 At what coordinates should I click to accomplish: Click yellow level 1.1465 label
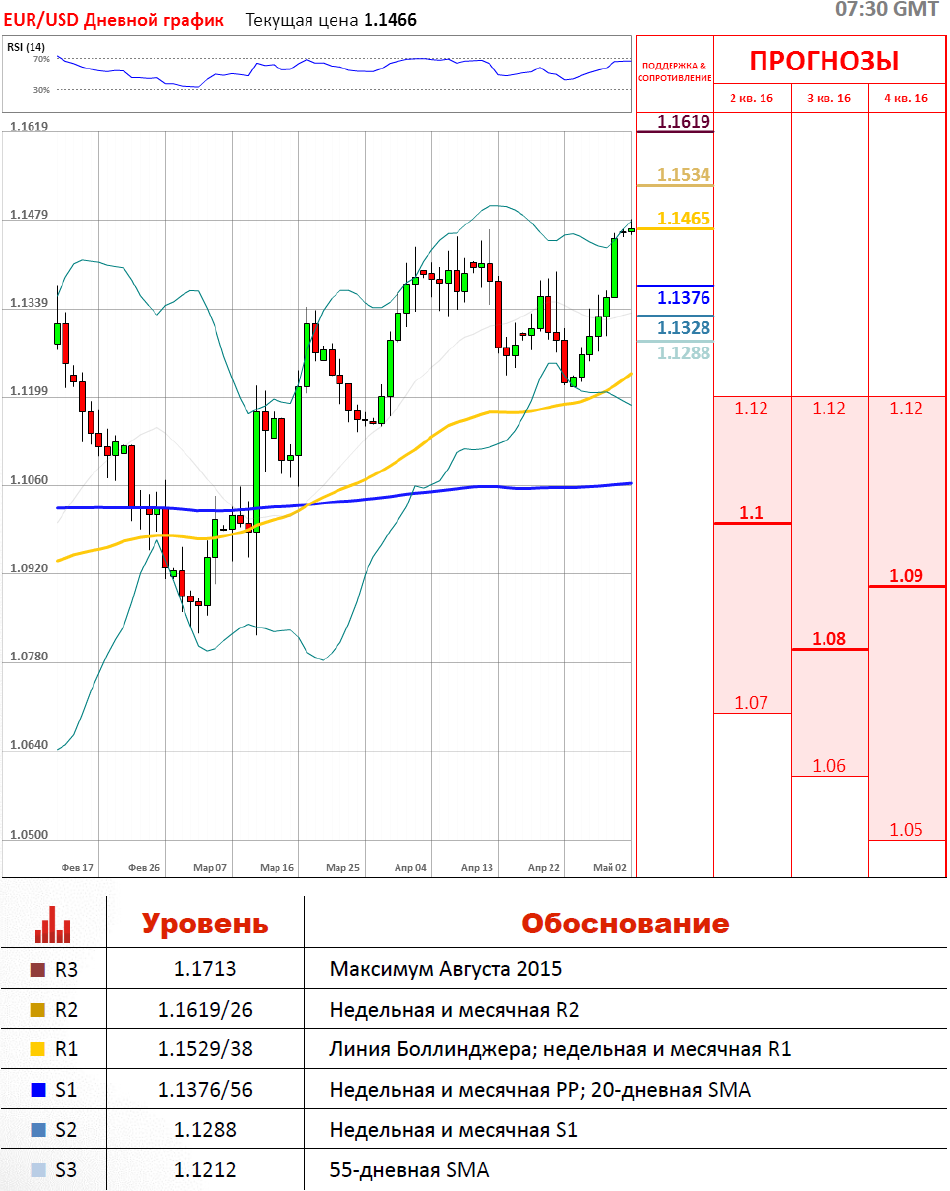(683, 219)
